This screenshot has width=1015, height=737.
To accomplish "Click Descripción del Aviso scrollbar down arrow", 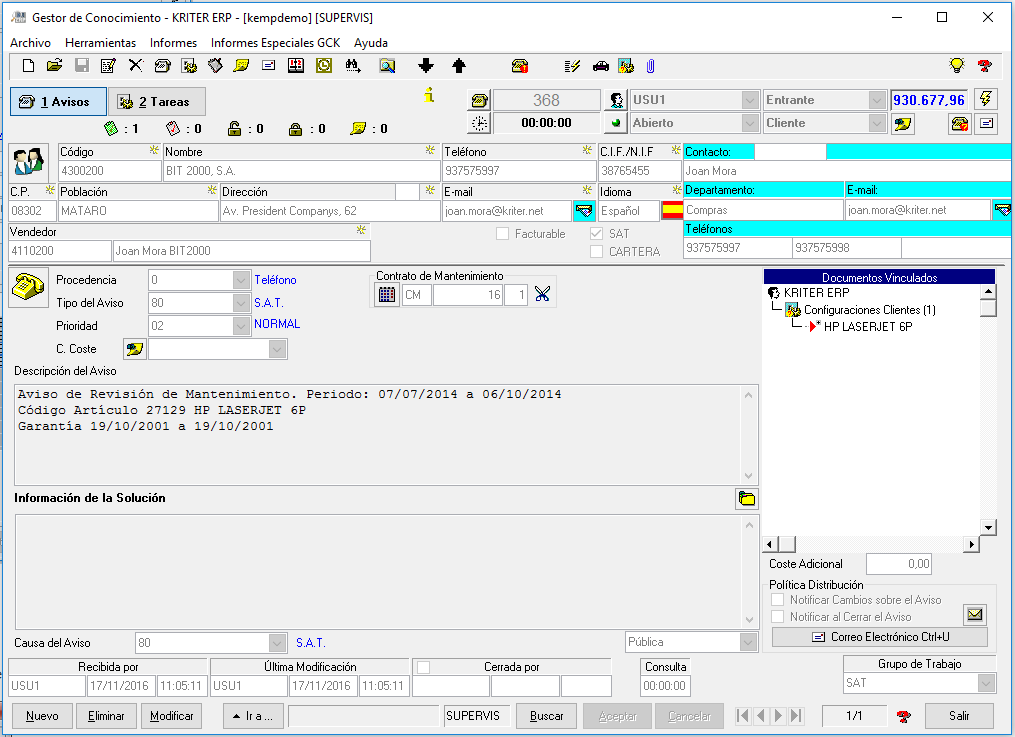I will coord(748,476).
